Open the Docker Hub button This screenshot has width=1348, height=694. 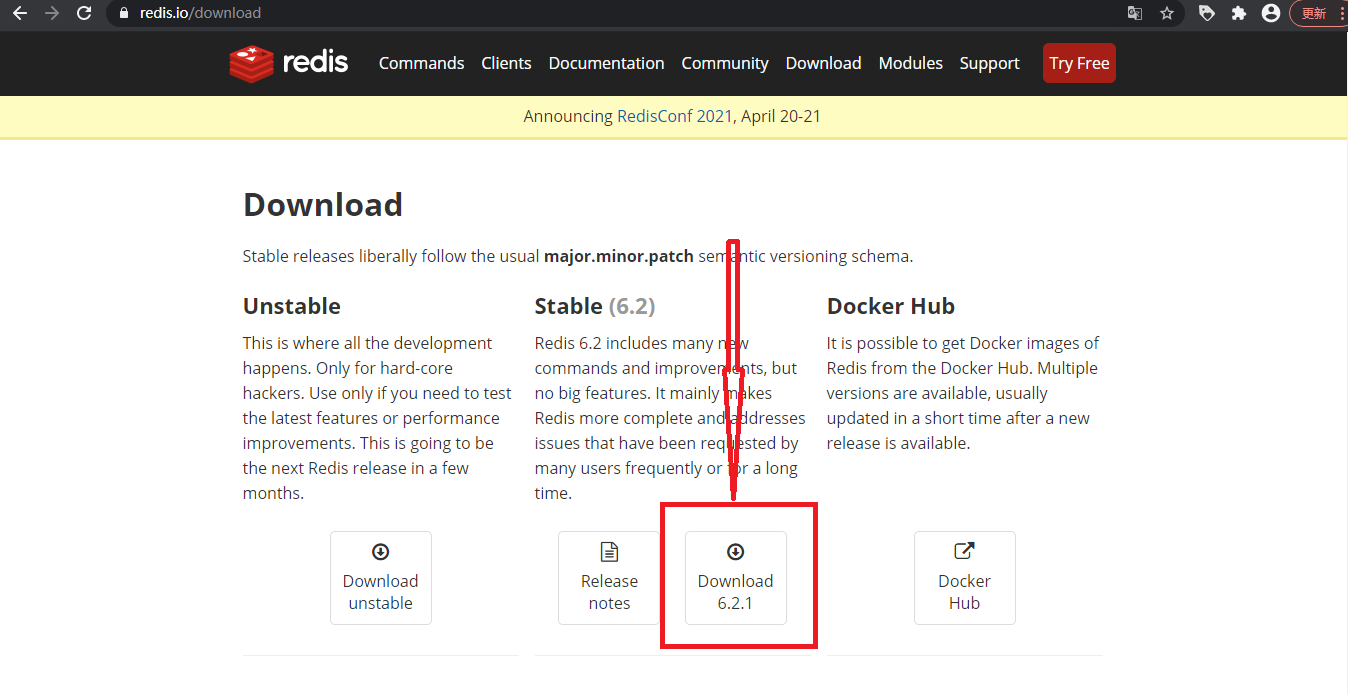pyautogui.click(x=965, y=578)
